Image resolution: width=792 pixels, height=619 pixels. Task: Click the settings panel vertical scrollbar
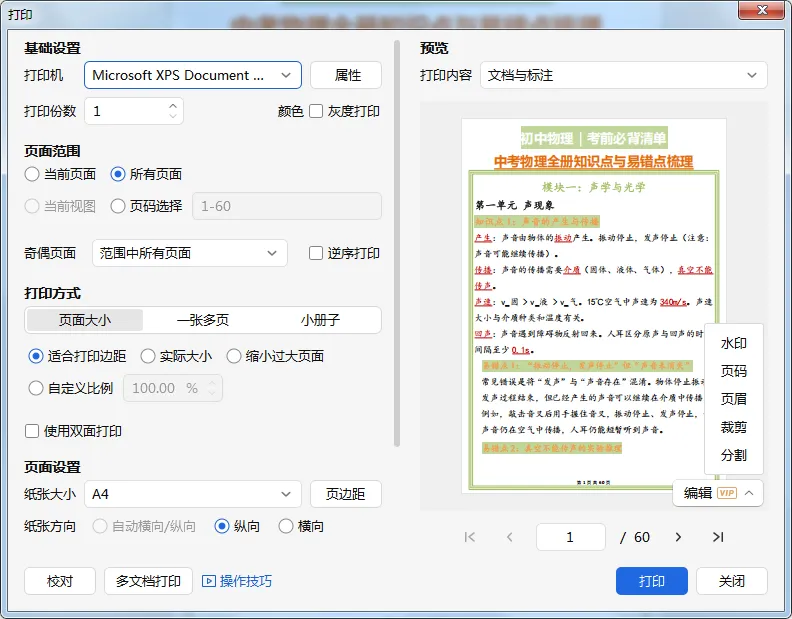coord(397,243)
